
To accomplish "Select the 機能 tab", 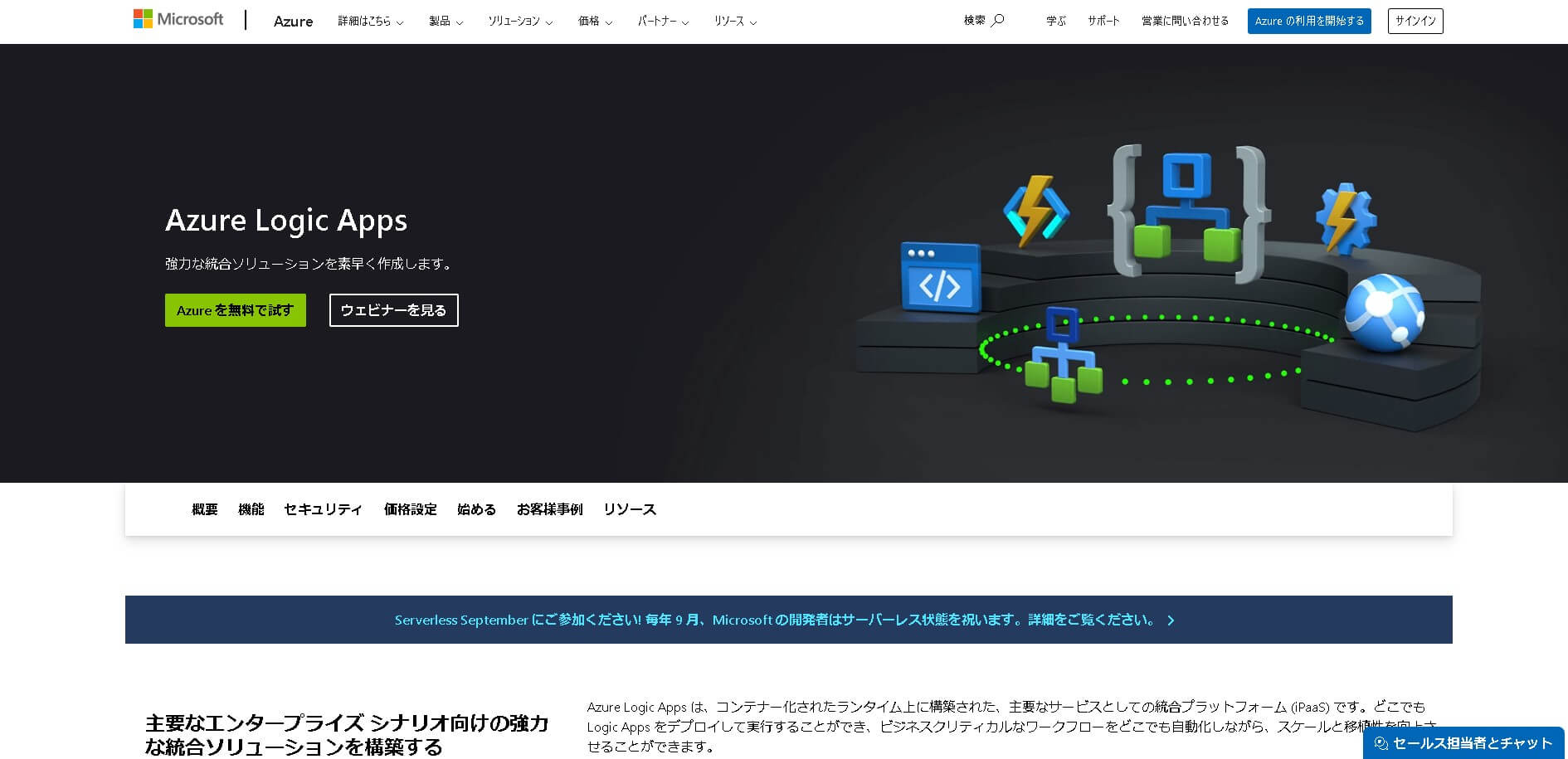I will pyautogui.click(x=251, y=509).
